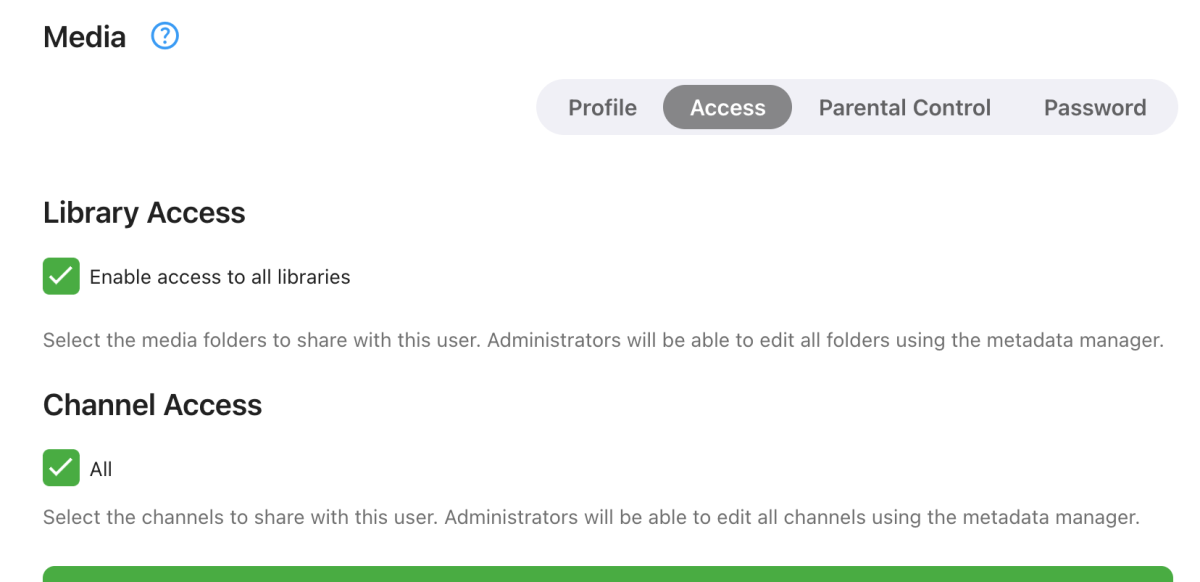Select the Access tab
This screenshot has height=582, width=1200.
click(727, 108)
